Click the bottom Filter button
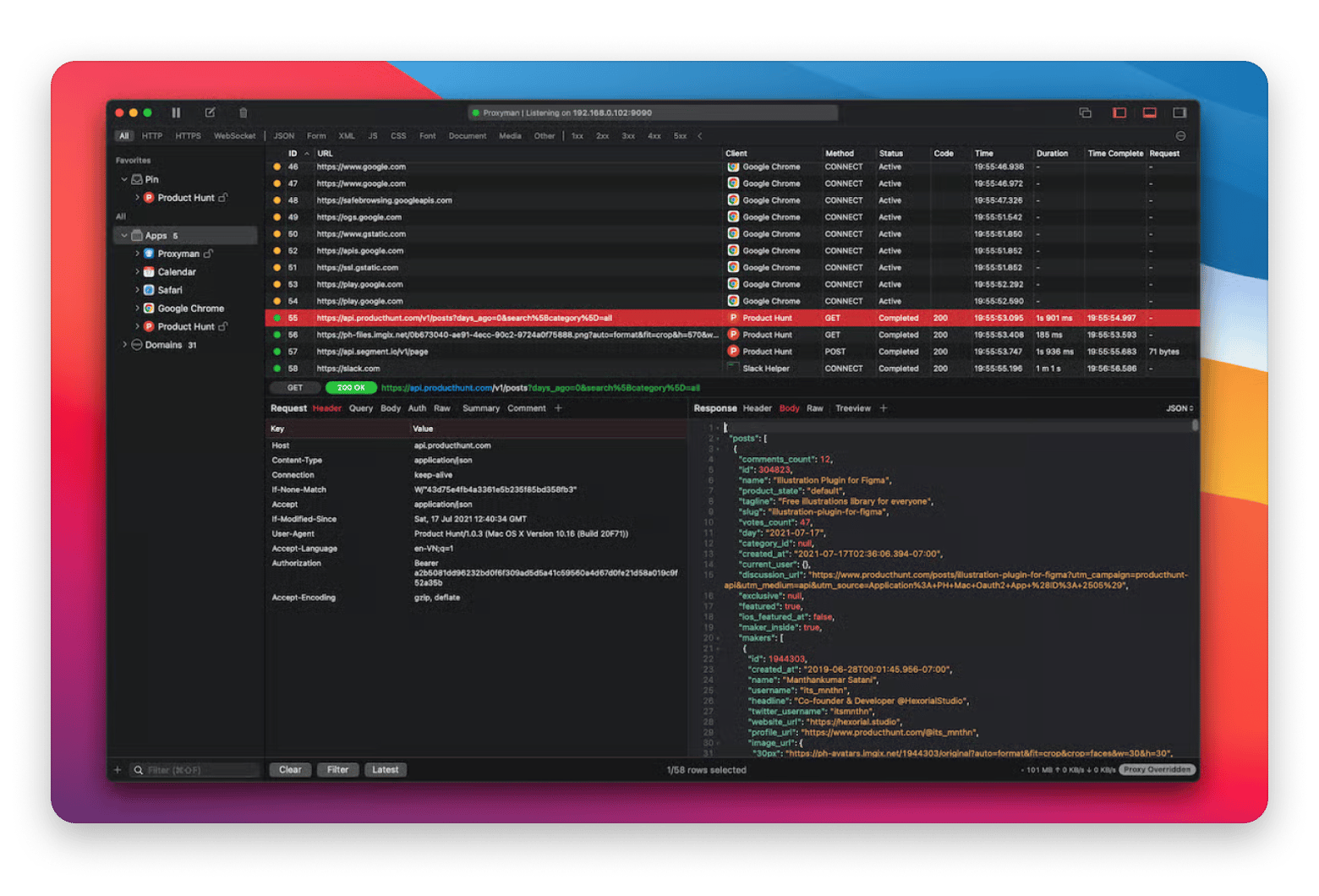The image size is (1319, 896). point(338,770)
